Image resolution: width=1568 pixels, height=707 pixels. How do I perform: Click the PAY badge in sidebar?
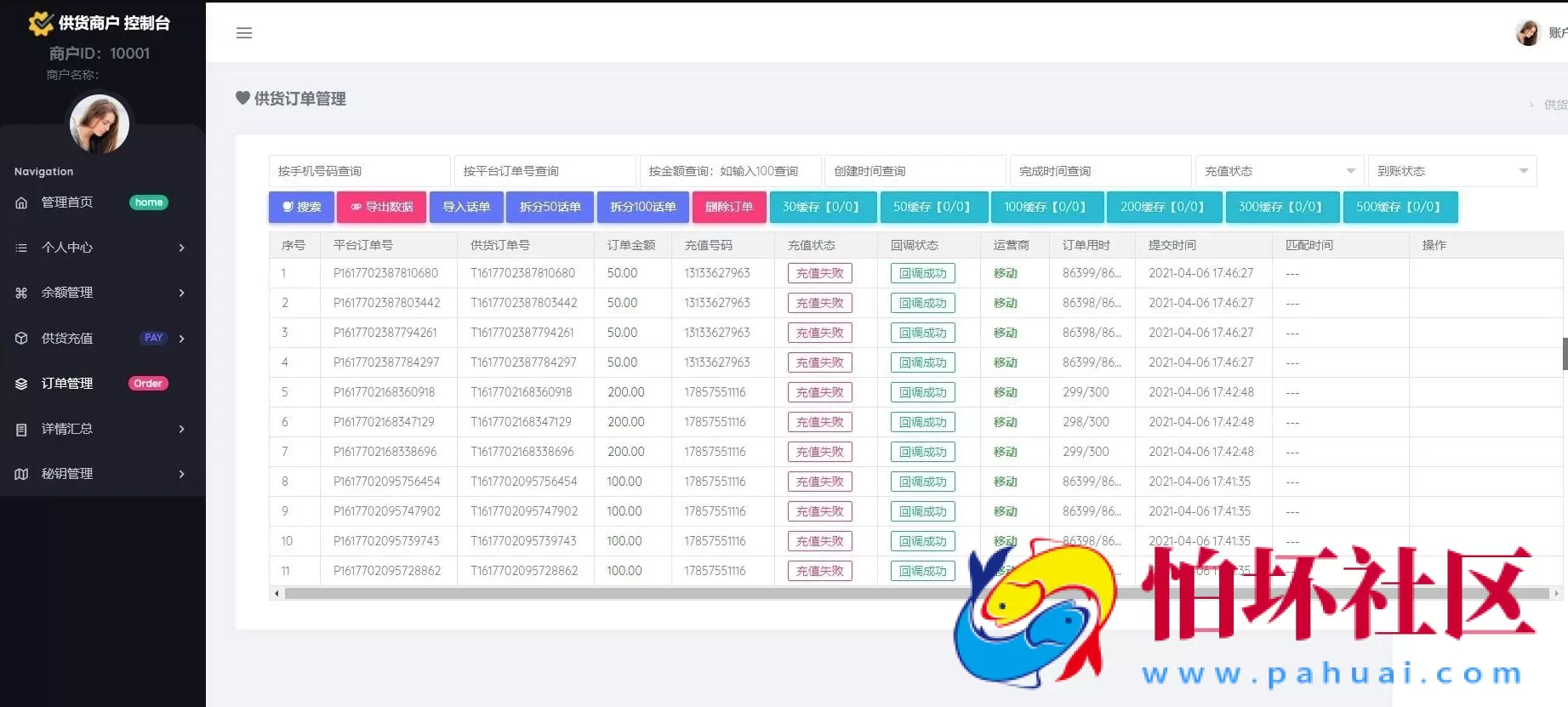(x=153, y=338)
